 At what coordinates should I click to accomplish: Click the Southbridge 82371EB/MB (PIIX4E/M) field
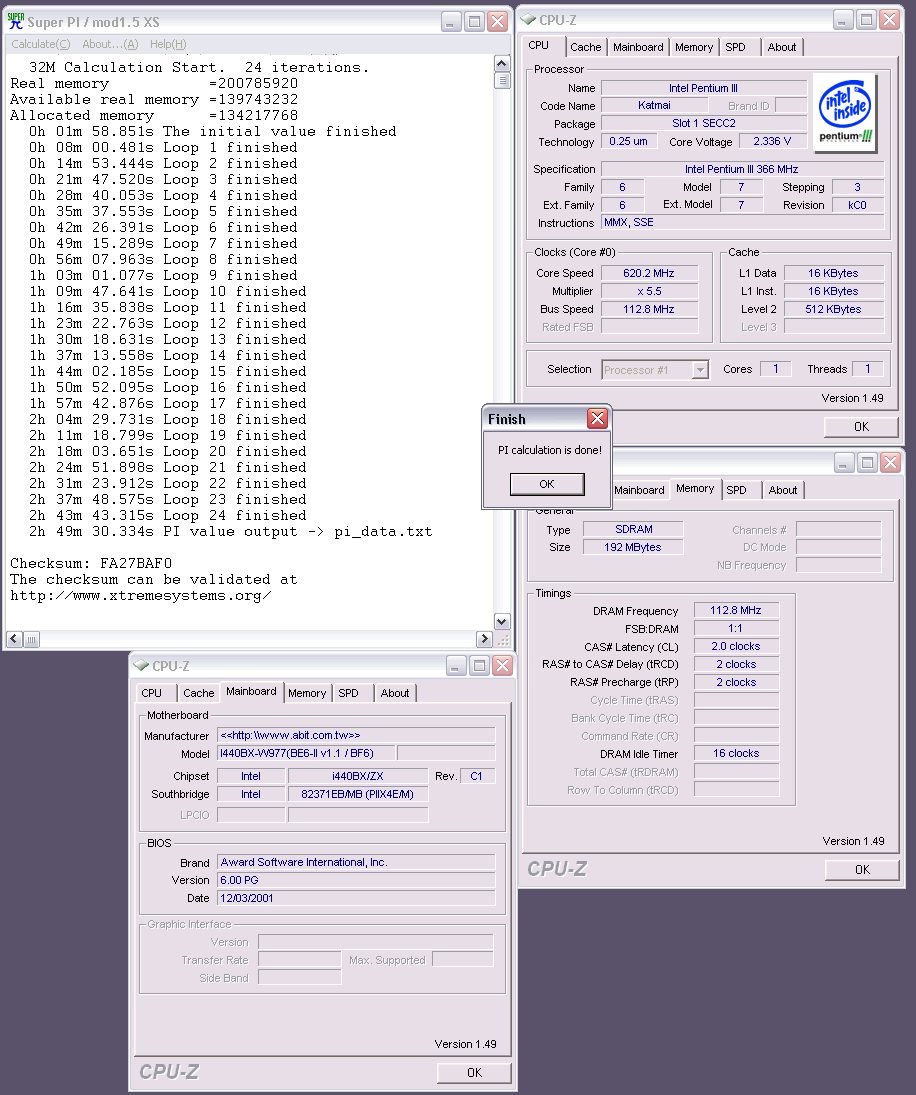[x=357, y=794]
